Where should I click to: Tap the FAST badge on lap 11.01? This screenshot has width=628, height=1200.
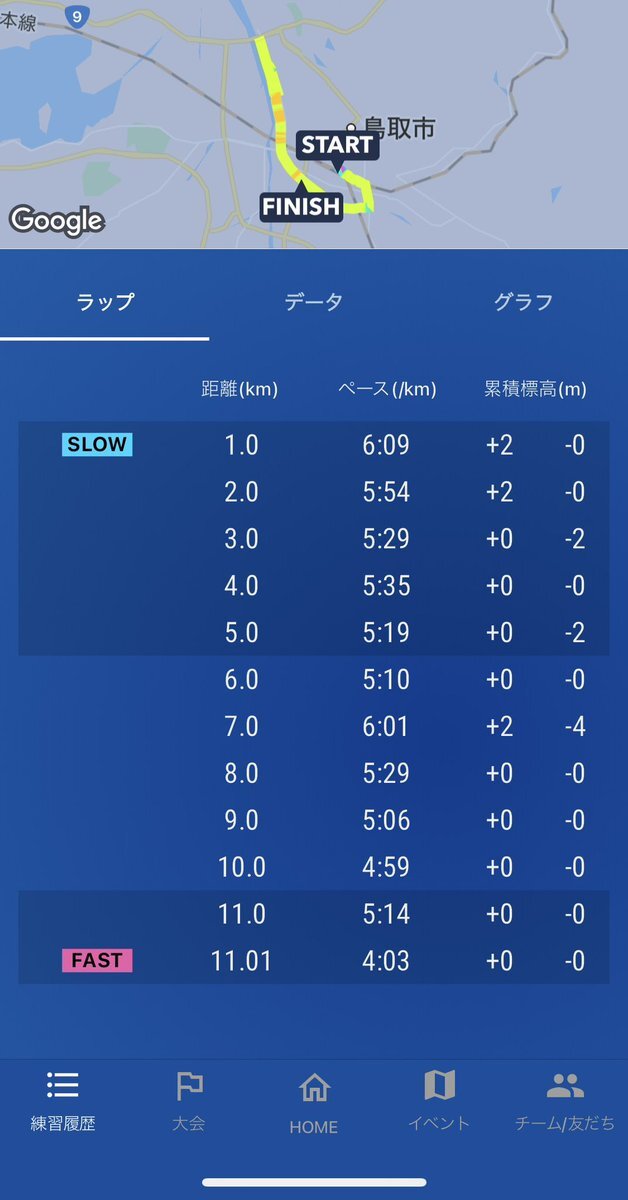click(x=97, y=961)
